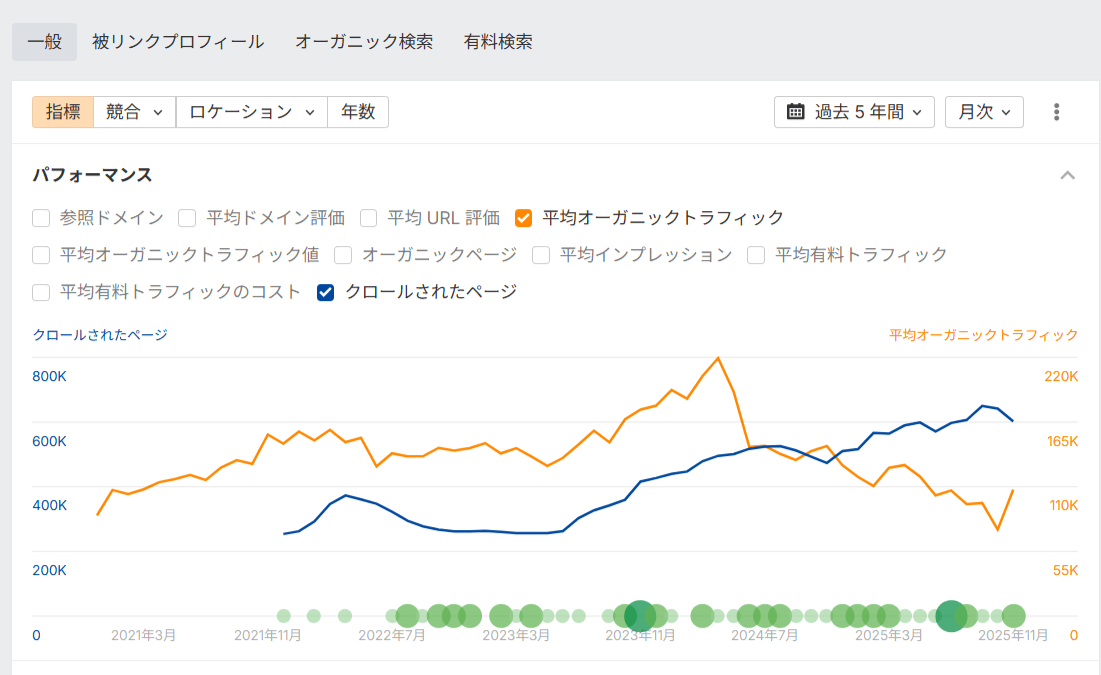Select the 一般 tab

[45, 42]
